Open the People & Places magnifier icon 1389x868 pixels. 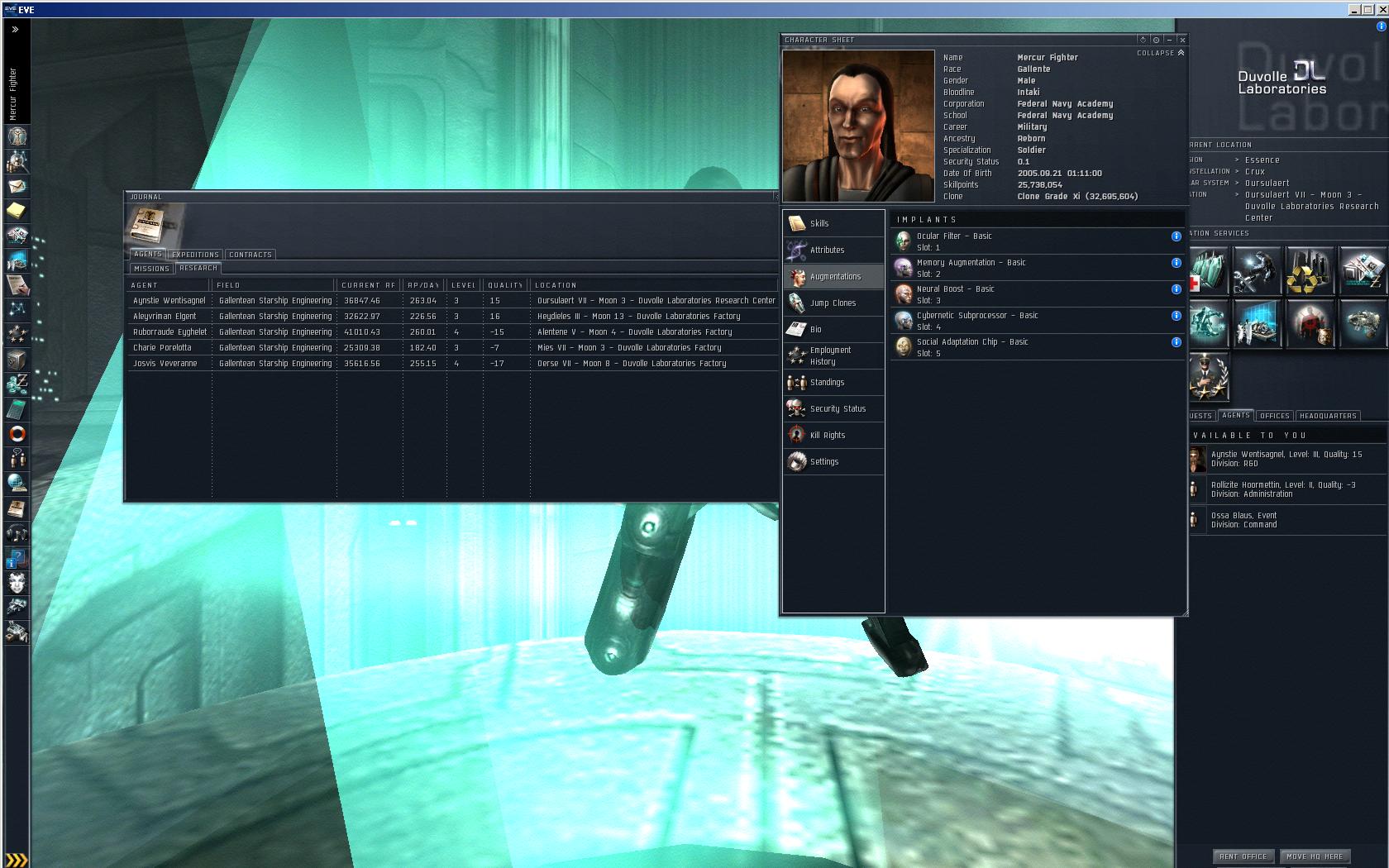pyautogui.click(x=17, y=161)
